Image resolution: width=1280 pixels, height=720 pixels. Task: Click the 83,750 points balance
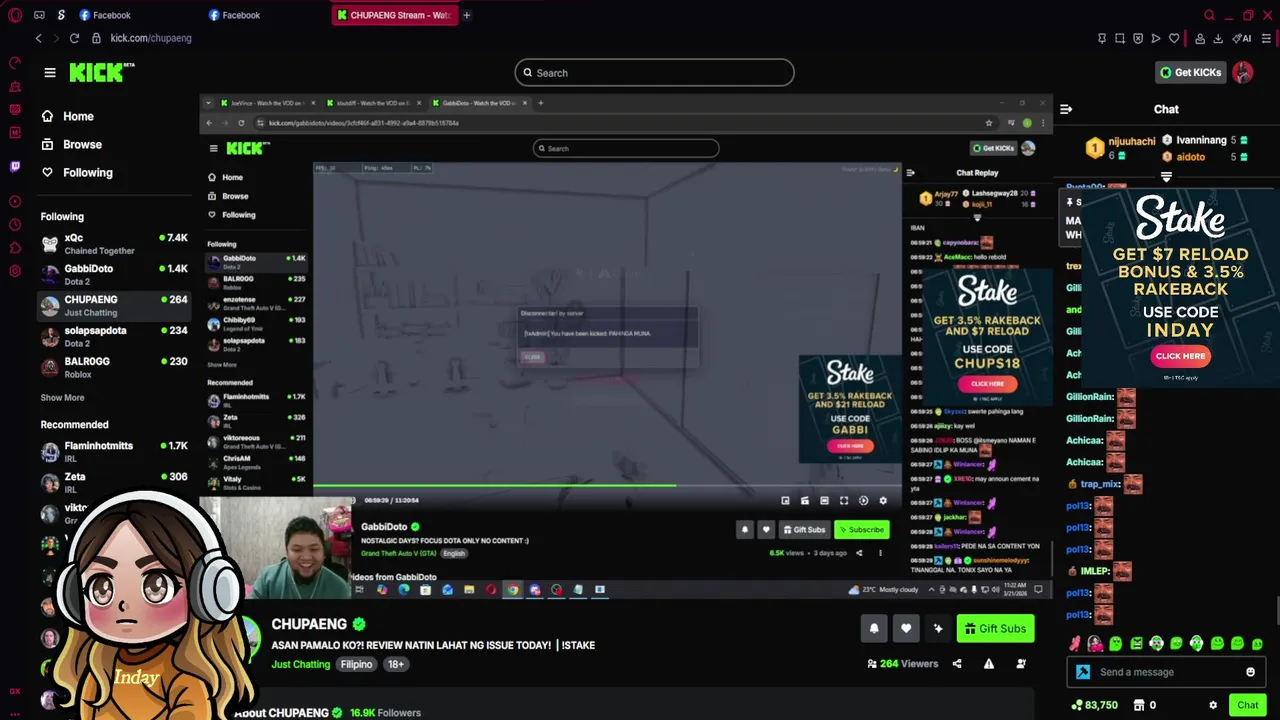1094,705
